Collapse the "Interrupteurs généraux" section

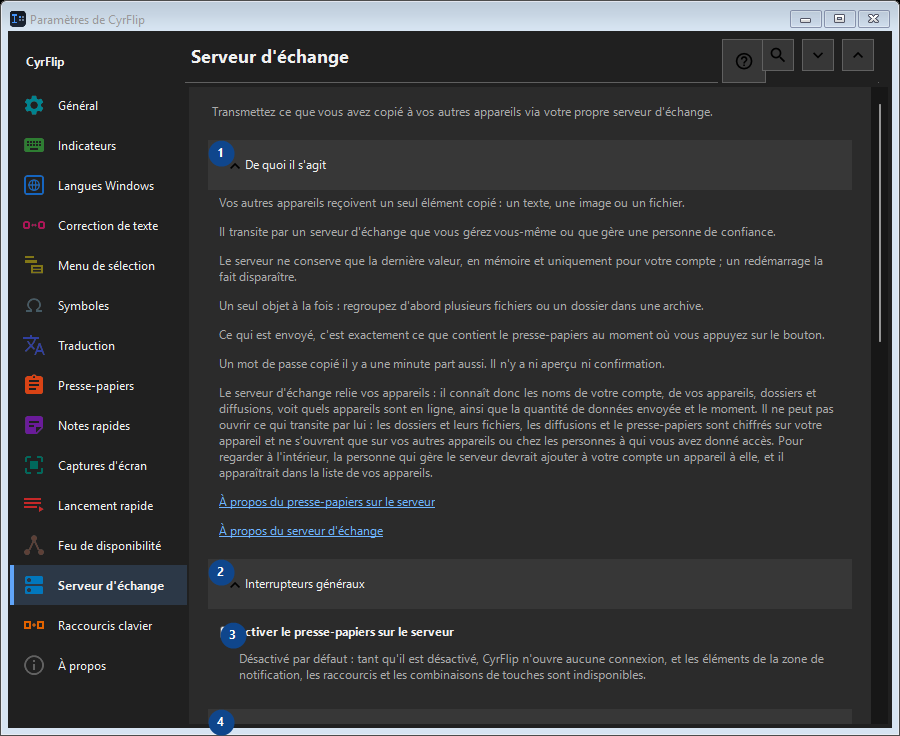click(x=529, y=584)
